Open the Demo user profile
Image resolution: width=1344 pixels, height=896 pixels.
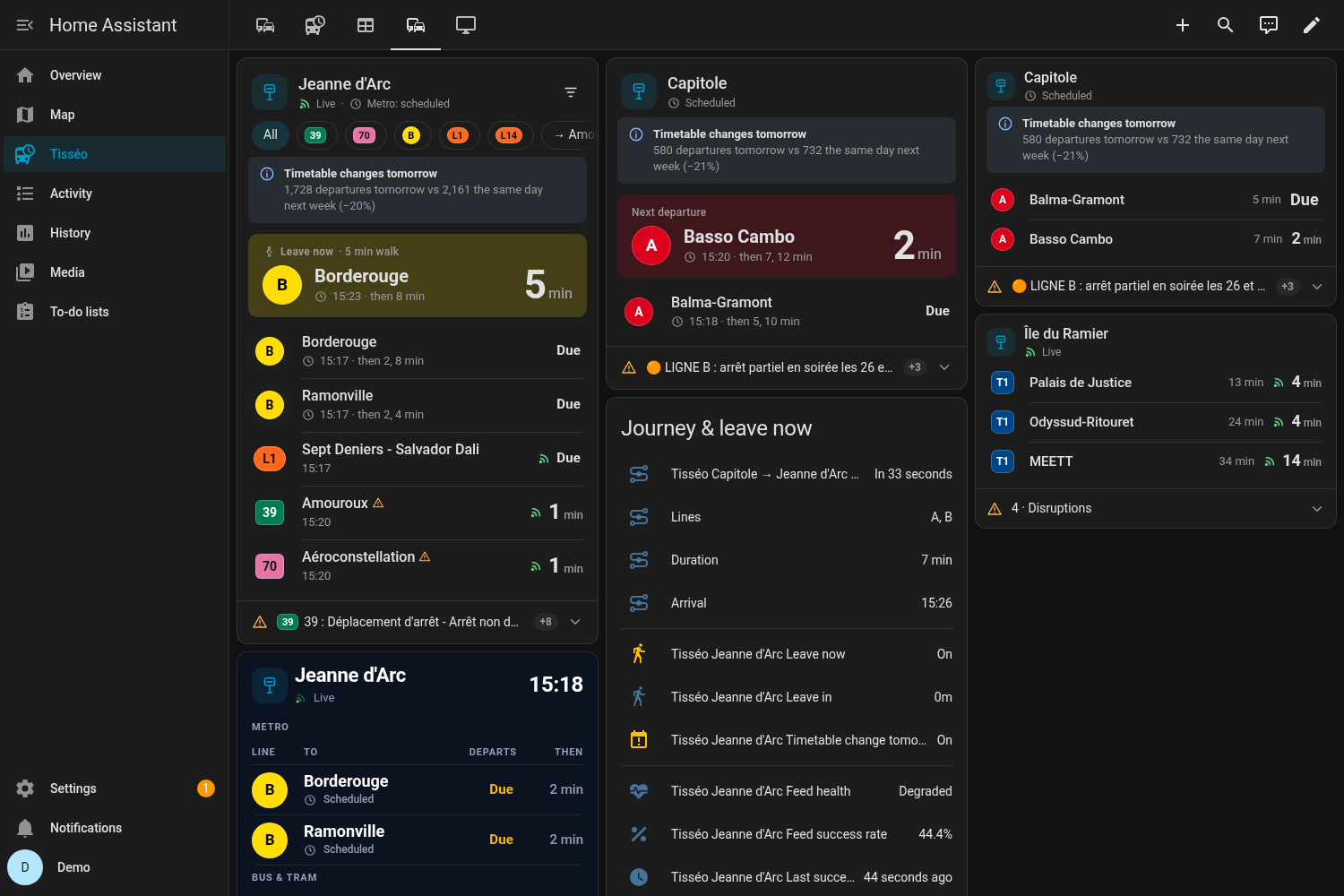coord(115,867)
